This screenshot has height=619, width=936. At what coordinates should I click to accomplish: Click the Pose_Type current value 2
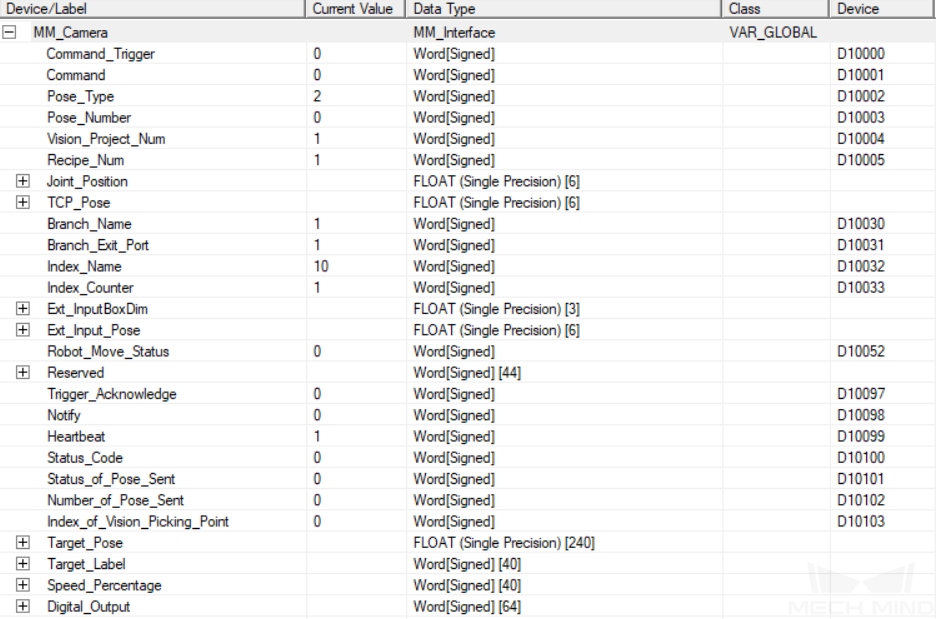(x=317, y=96)
